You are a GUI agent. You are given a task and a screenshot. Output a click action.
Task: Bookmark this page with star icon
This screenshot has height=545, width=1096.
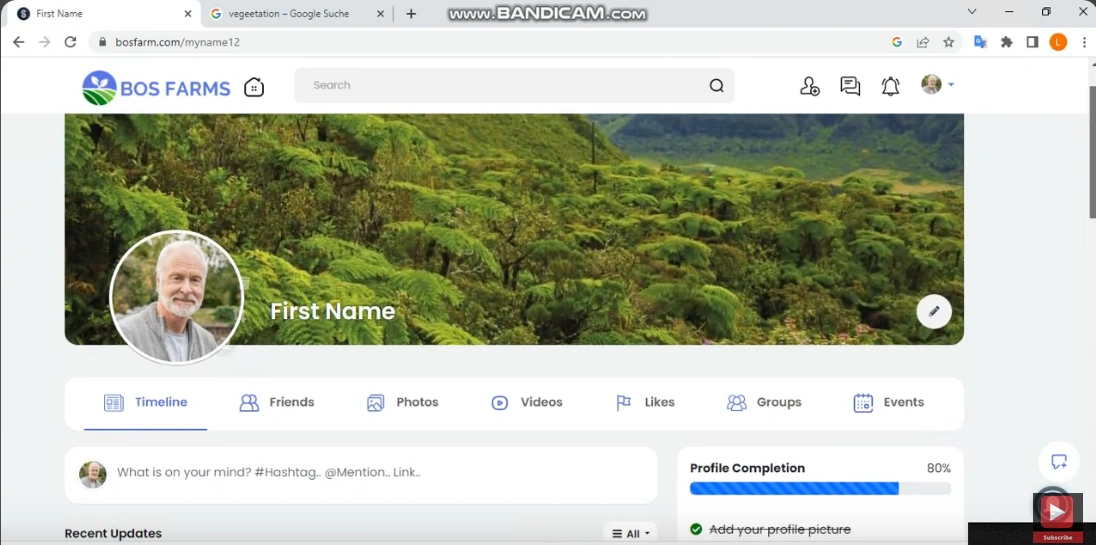pos(949,42)
